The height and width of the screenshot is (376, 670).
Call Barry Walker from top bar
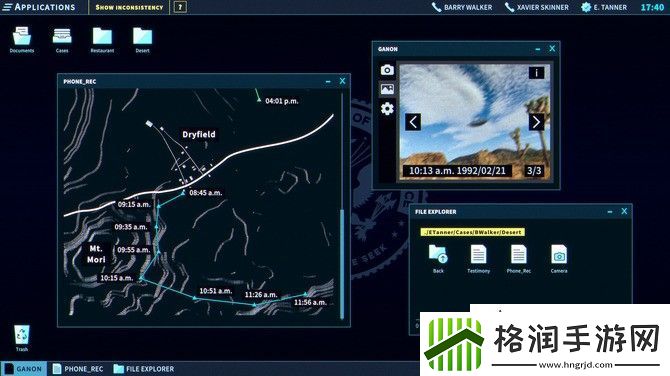[461, 7]
